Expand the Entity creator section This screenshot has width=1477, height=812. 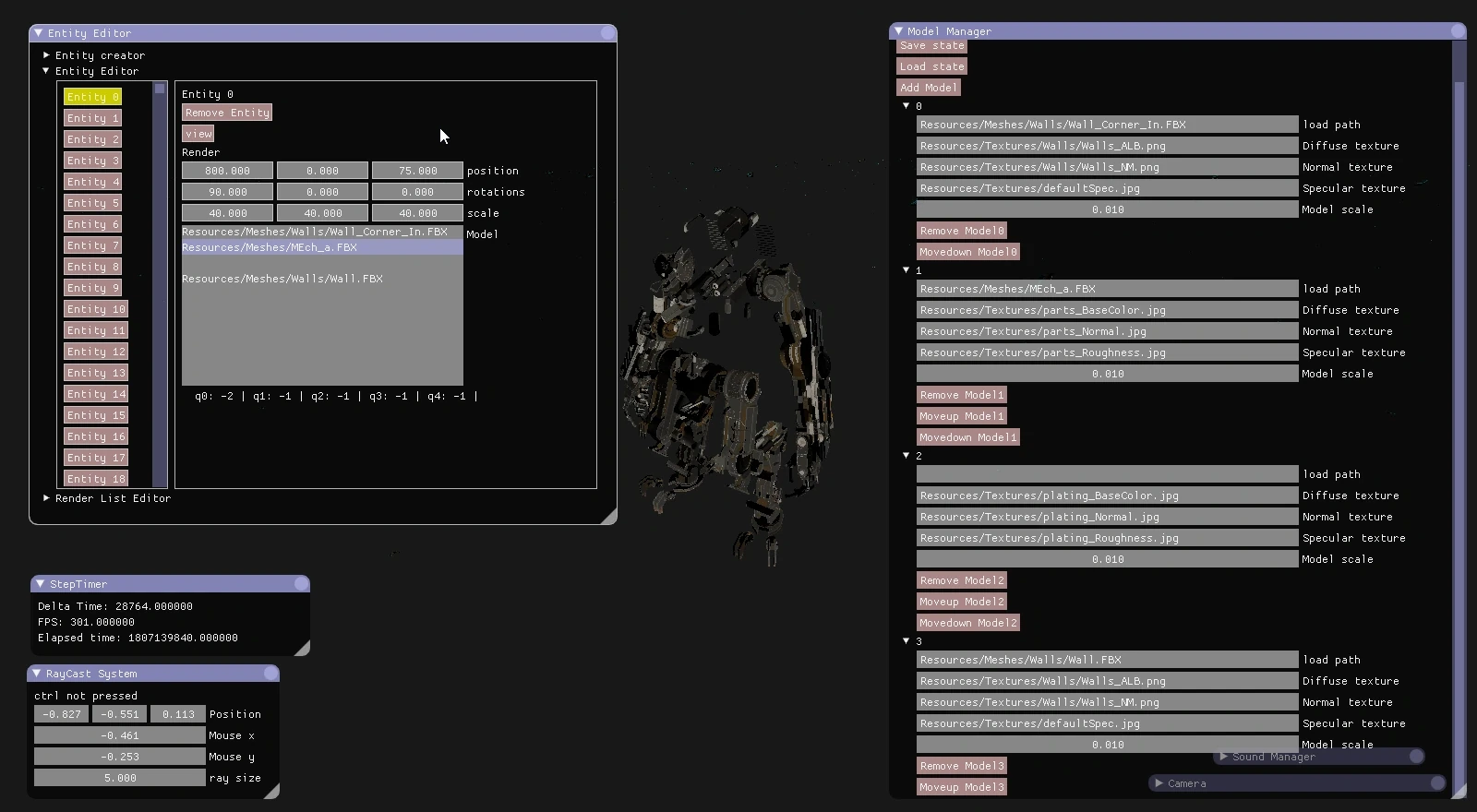[x=47, y=55]
